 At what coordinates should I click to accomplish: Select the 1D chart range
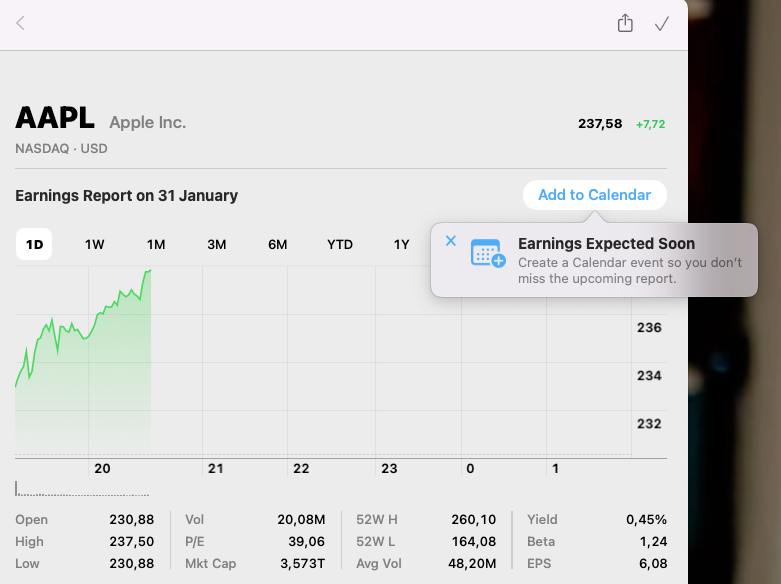click(34, 244)
